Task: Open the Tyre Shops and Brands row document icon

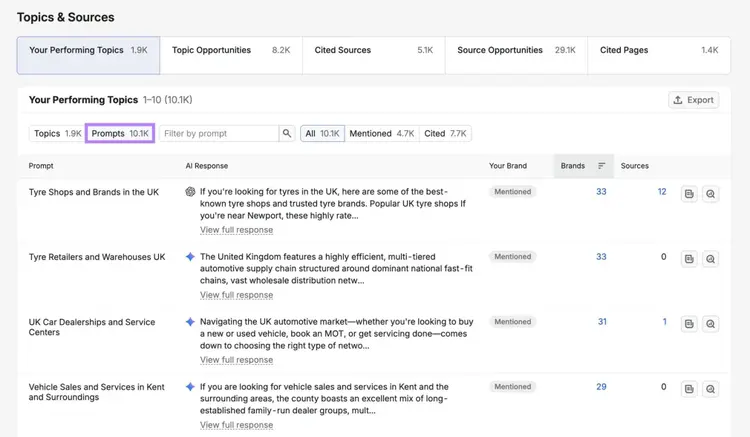Action: pos(689,194)
